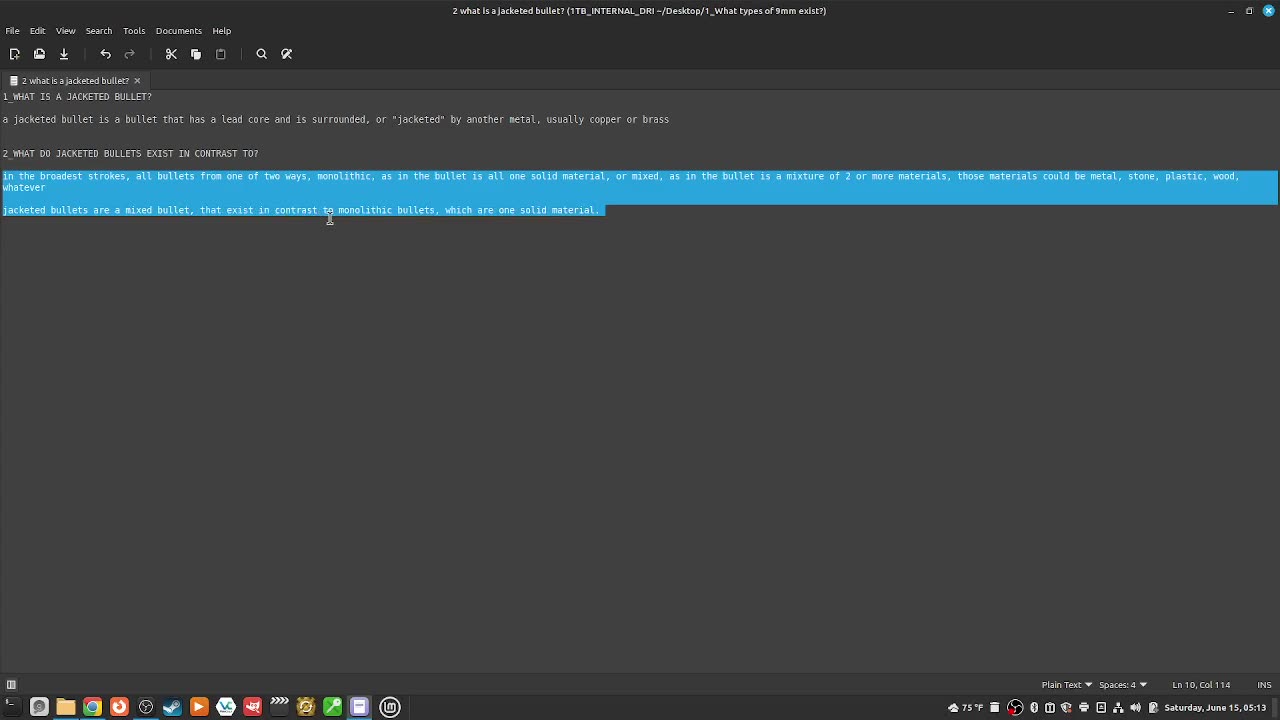Click the line 'a jacketed bullet is a bullet that has a lead core'
The image size is (1280, 720).
tap(336, 120)
